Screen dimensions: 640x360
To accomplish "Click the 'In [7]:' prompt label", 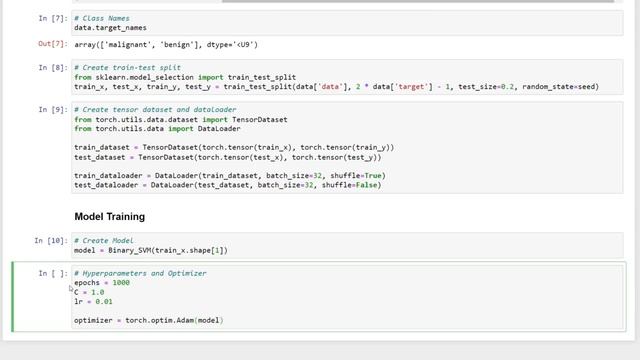I will [53, 18].
